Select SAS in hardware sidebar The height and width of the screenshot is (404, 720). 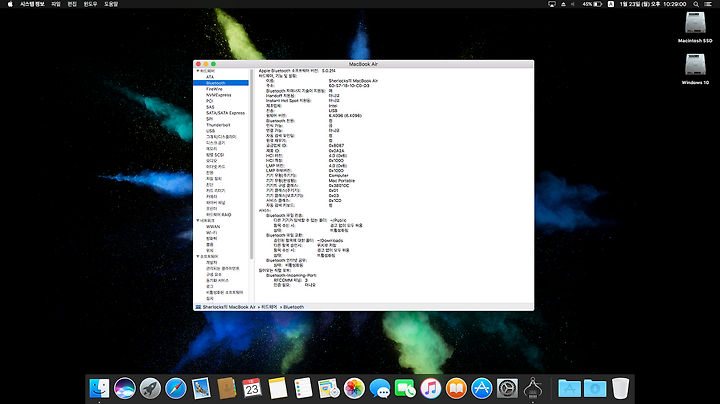[x=210, y=107]
